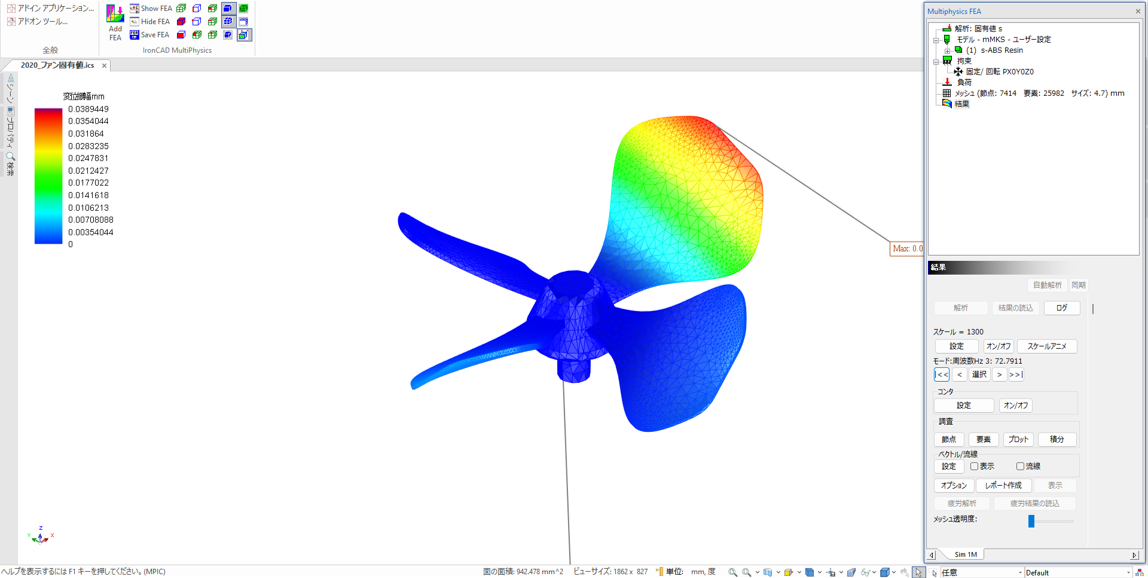Click the zoom magnifier icon in status bar
The width and height of the screenshot is (1148, 578).
733,572
